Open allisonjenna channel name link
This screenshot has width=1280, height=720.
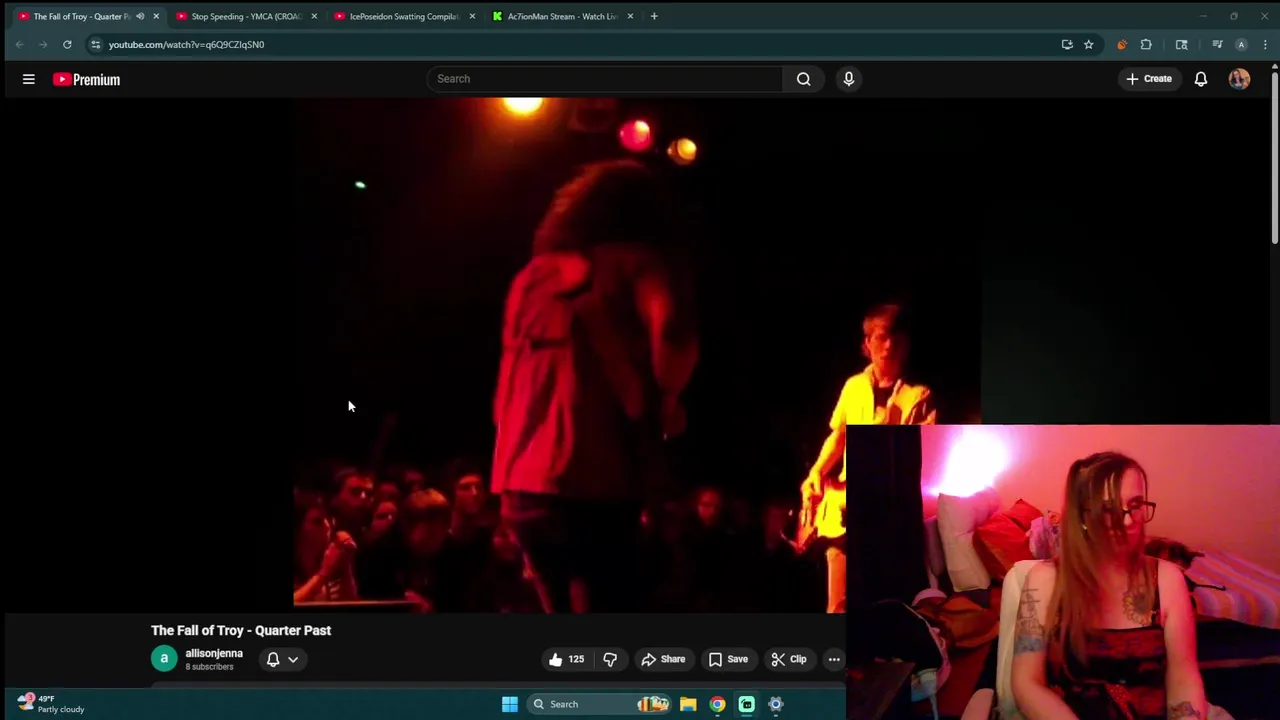[214, 653]
